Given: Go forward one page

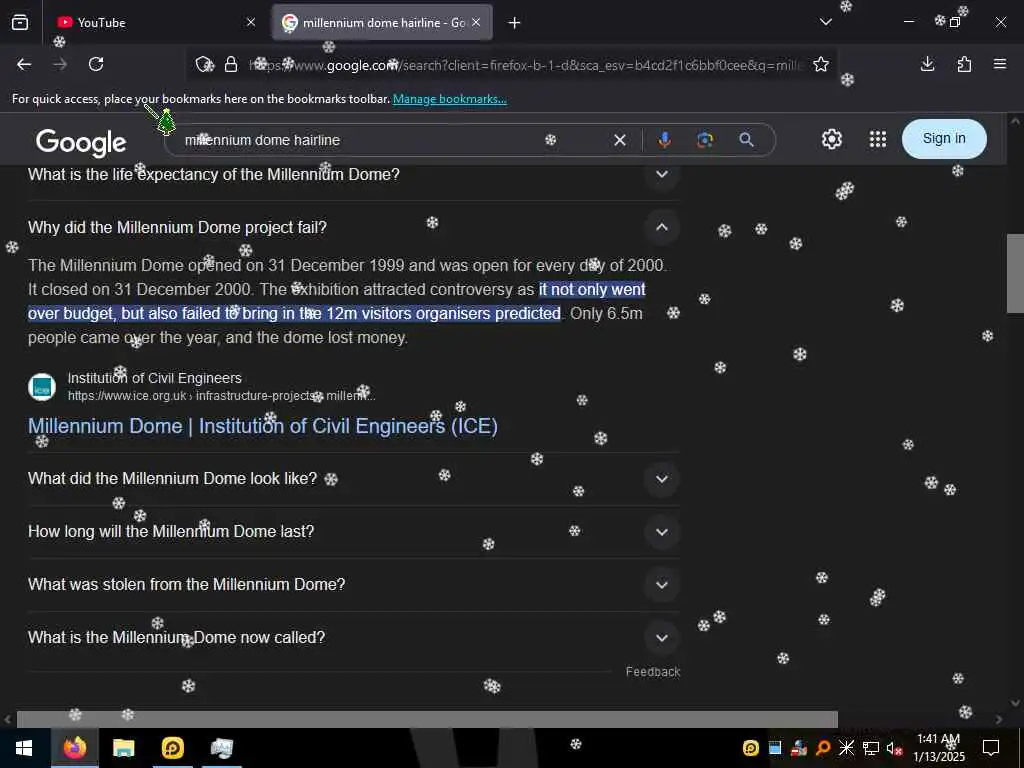Looking at the screenshot, I should tap(60, 64).
